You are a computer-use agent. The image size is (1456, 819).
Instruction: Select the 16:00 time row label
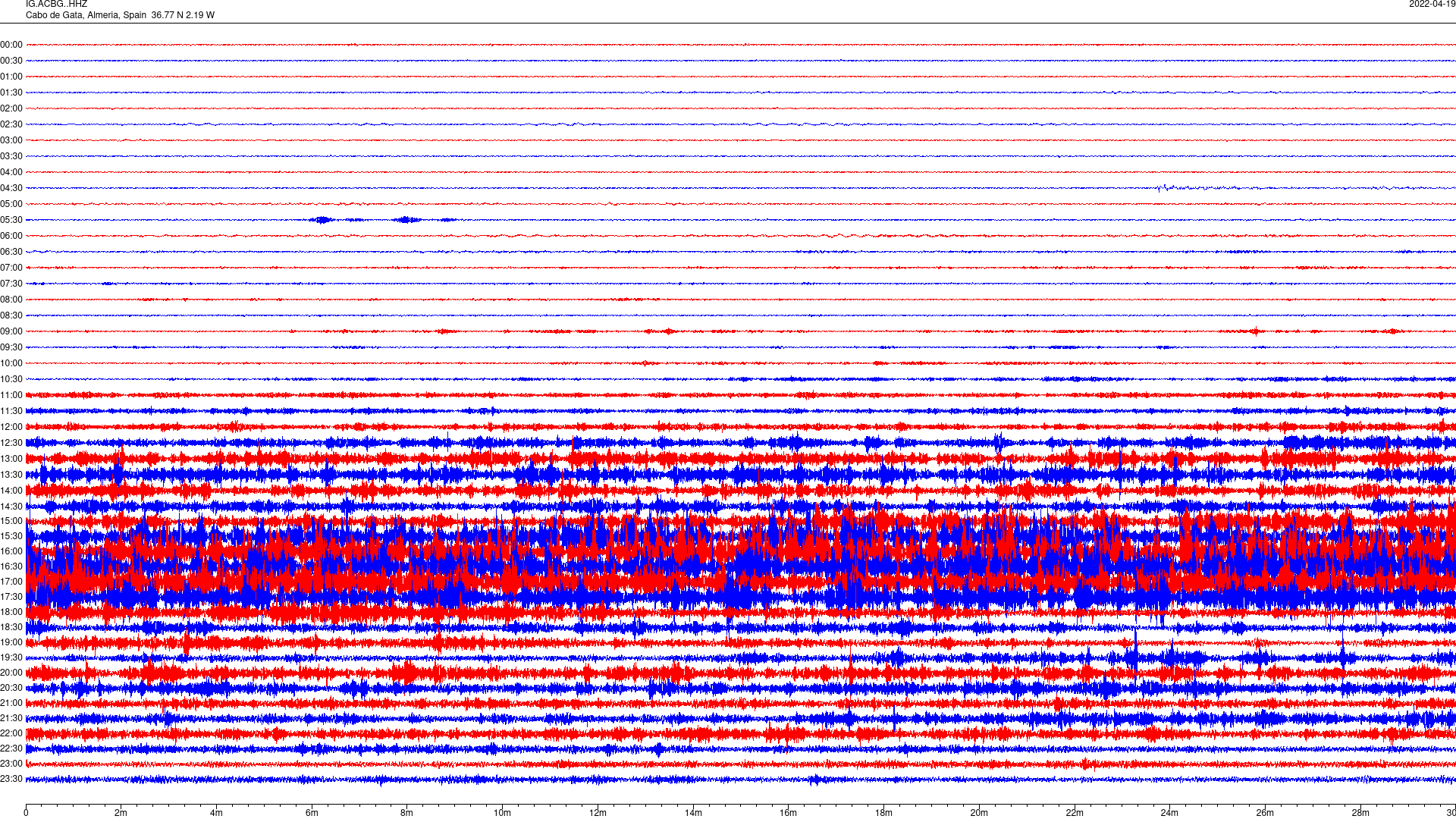[x=11, y=551]
